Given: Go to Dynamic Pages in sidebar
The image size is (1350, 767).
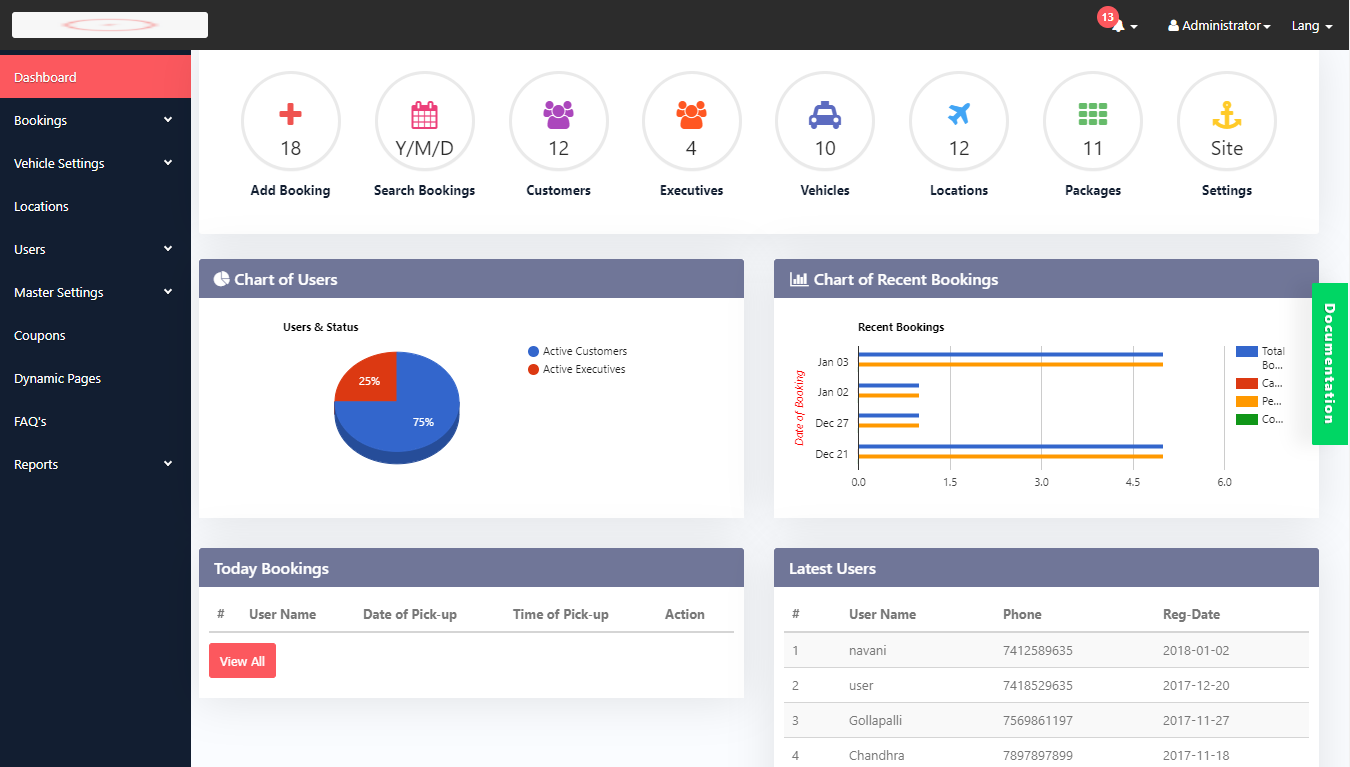Looking at the screenshot, I should tap(57, 378).
